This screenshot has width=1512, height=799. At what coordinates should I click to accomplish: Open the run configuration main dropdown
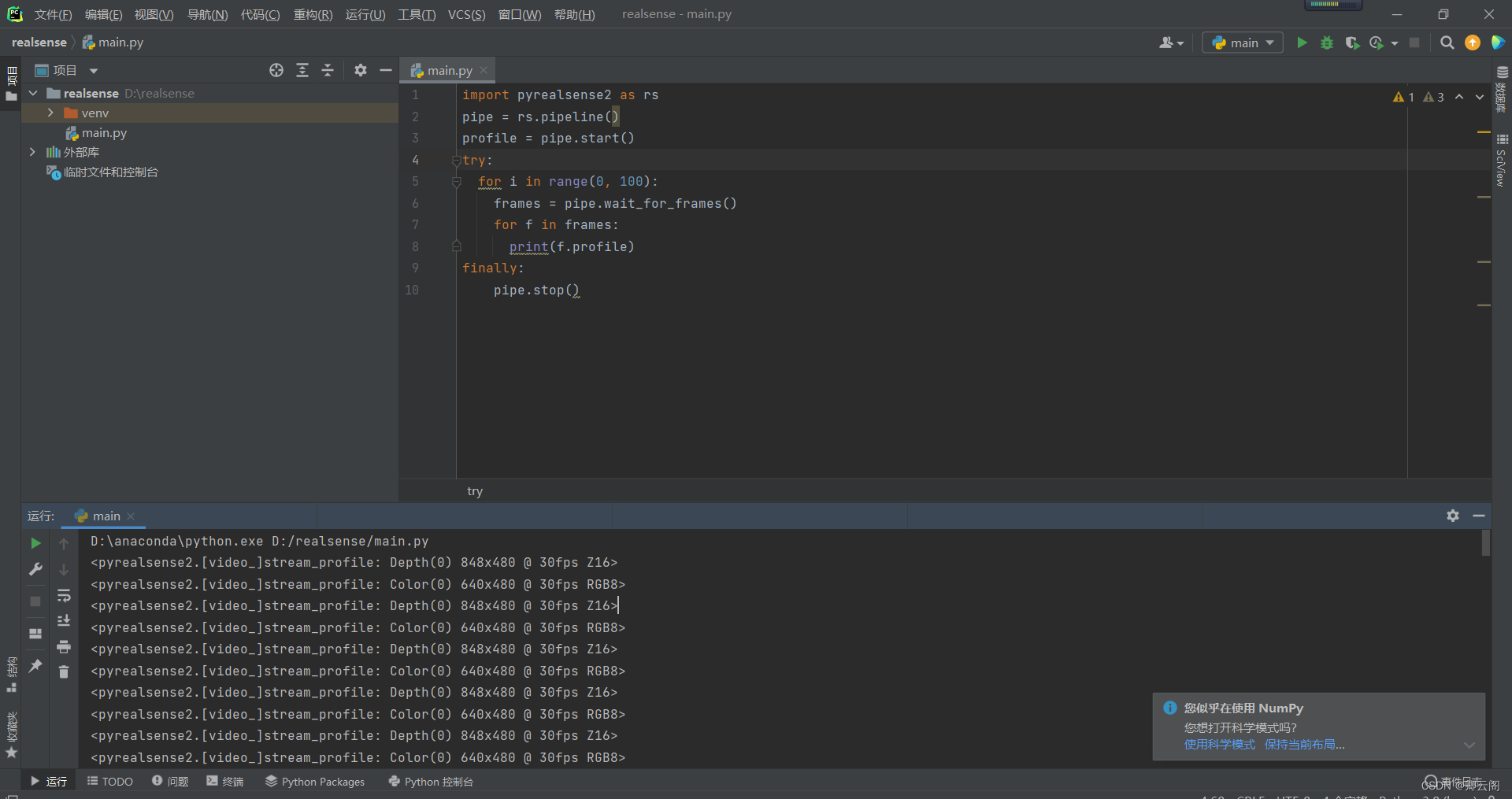pos(1243,43)
